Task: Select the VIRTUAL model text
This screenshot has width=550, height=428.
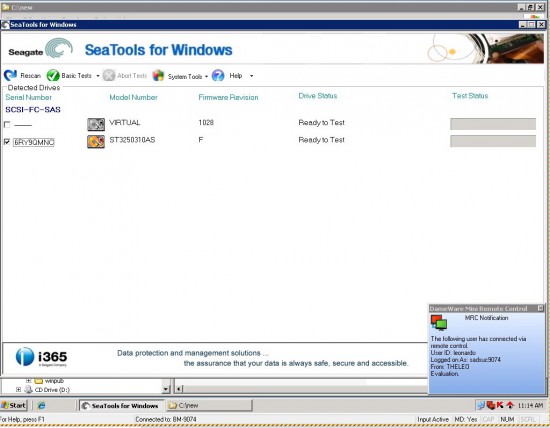Action: click(x=125, y=122)
